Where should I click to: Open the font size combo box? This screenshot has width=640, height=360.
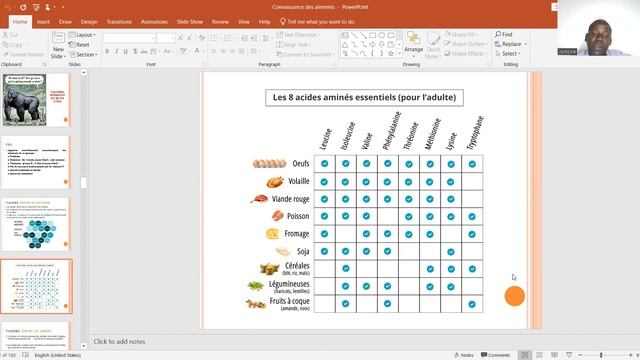pos(166,38)
